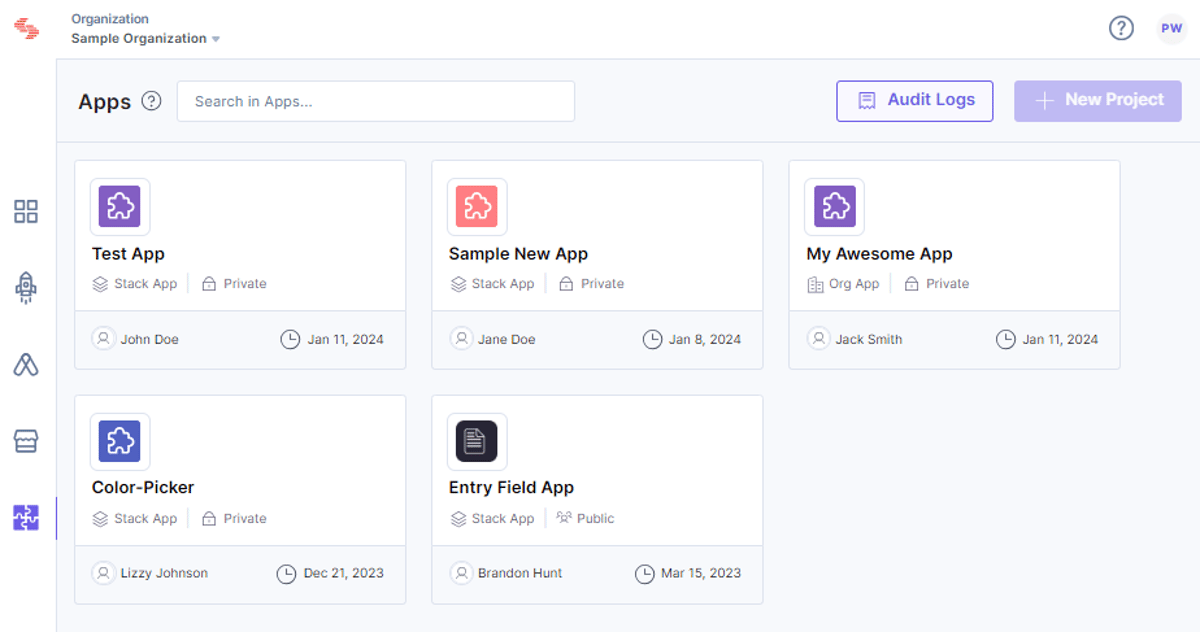1200x632 pixels.
Task: Focus the Search in Apps field
Action: 376,101
